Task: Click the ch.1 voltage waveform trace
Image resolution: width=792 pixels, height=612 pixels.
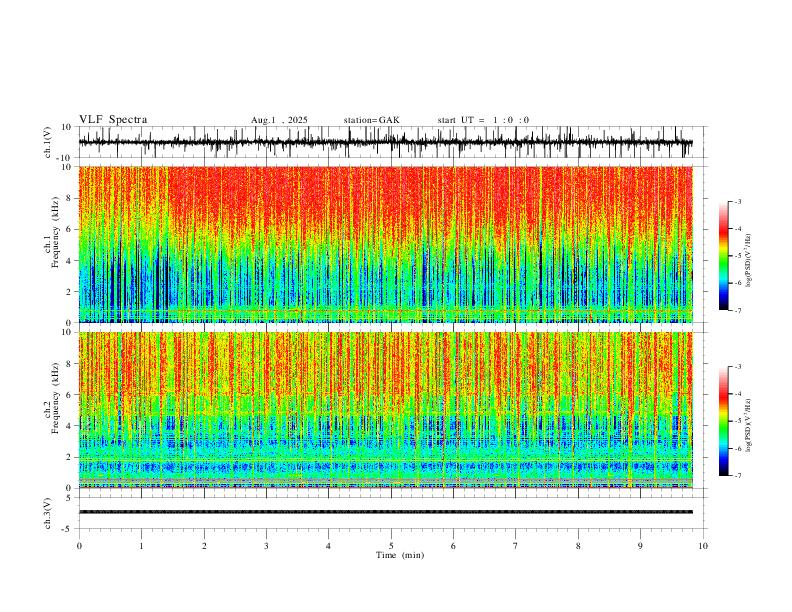Action: tap(385, 142)
